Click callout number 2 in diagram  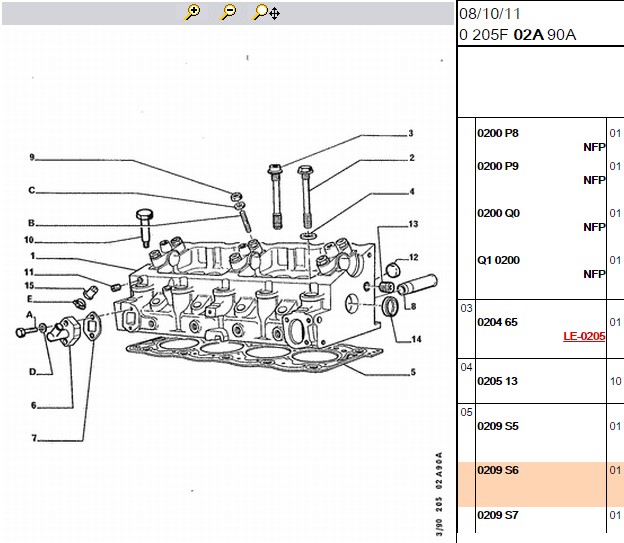coord(412,158)
